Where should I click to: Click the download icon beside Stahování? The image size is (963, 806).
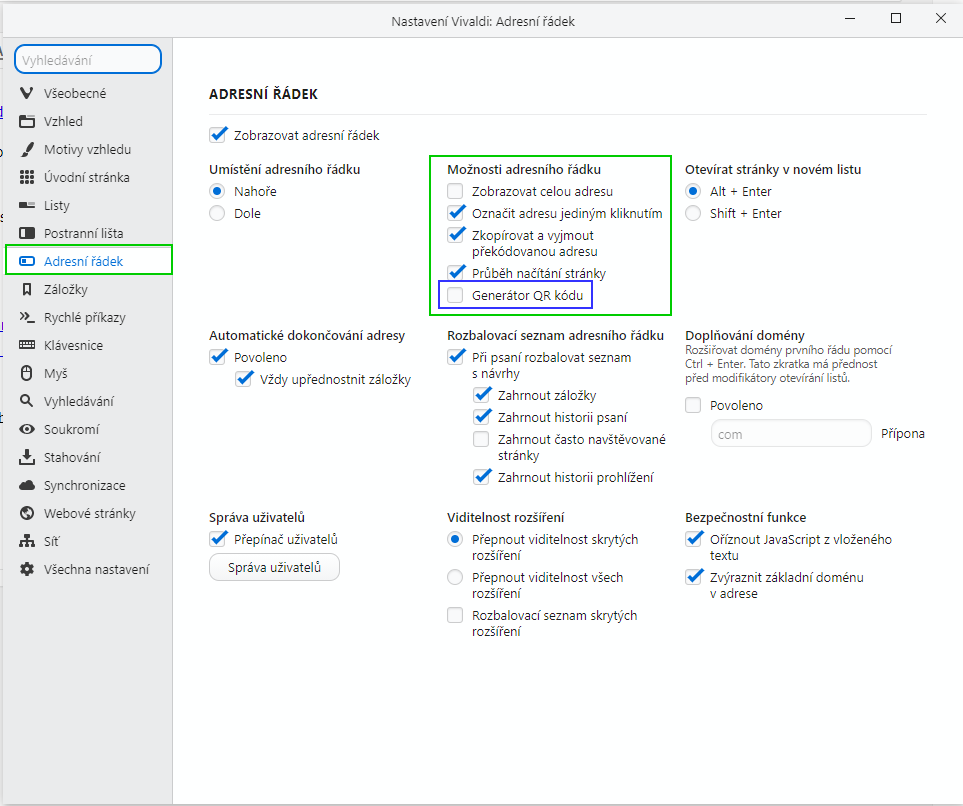pyautogui.click(x=26, y=457)
